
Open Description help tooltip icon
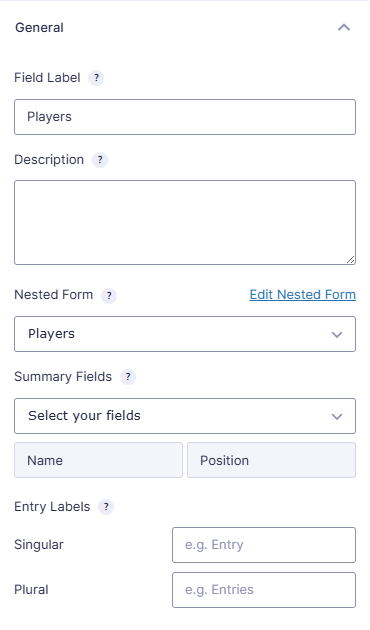pos(100,160)
